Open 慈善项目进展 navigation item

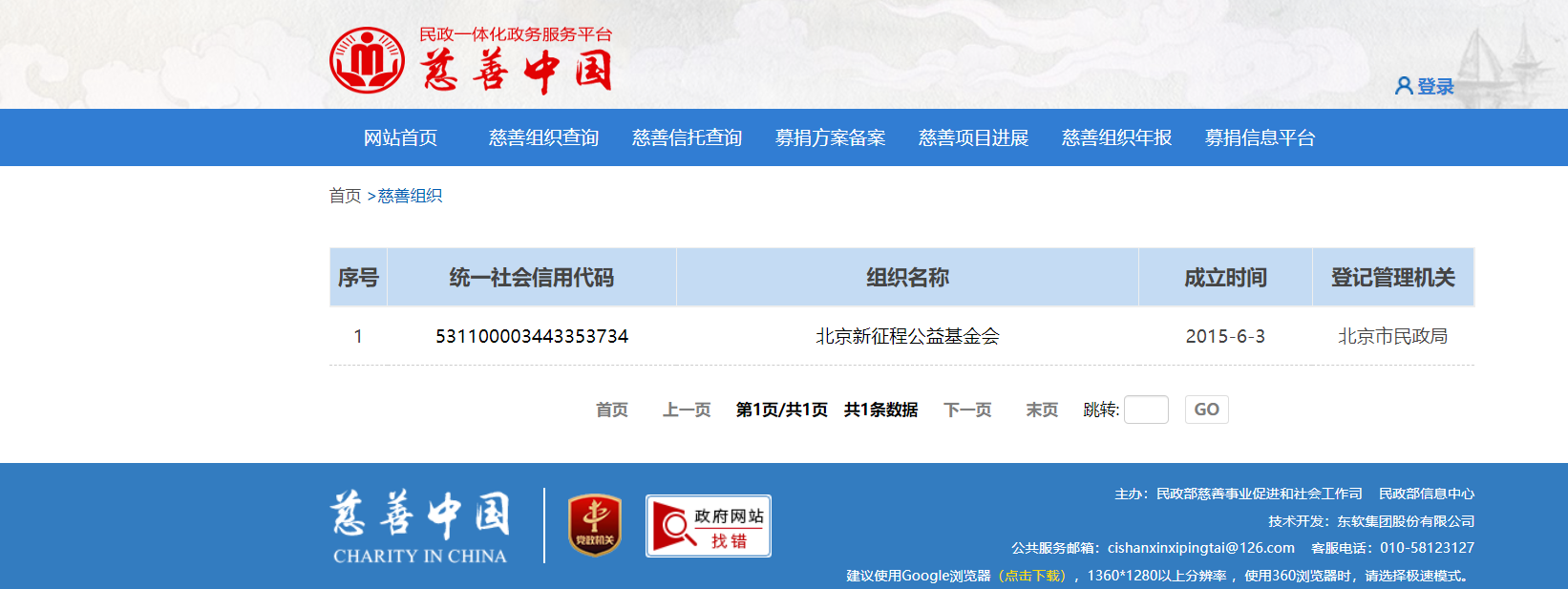click(973, 138)
